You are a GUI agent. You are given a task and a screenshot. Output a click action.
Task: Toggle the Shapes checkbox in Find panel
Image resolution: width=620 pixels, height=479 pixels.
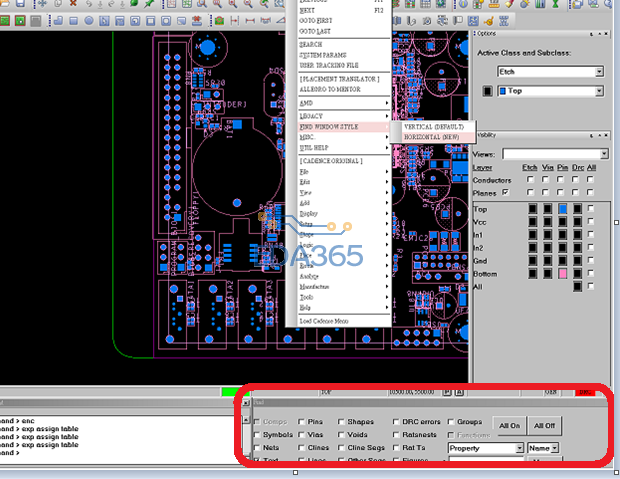(341, 422)
